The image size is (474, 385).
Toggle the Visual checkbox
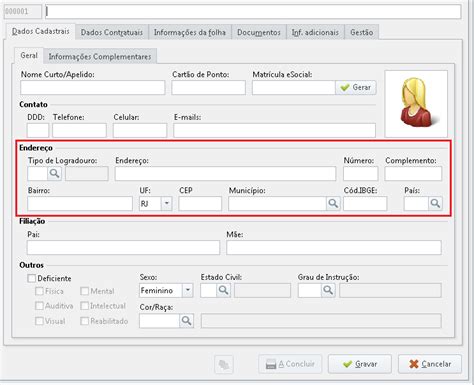point(39,321)
